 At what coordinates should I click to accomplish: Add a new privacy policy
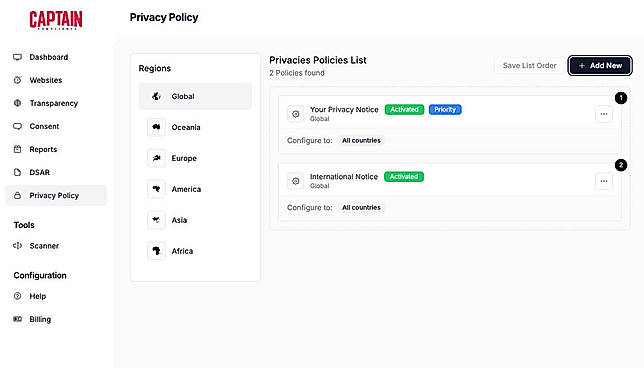tap(600, 65)
